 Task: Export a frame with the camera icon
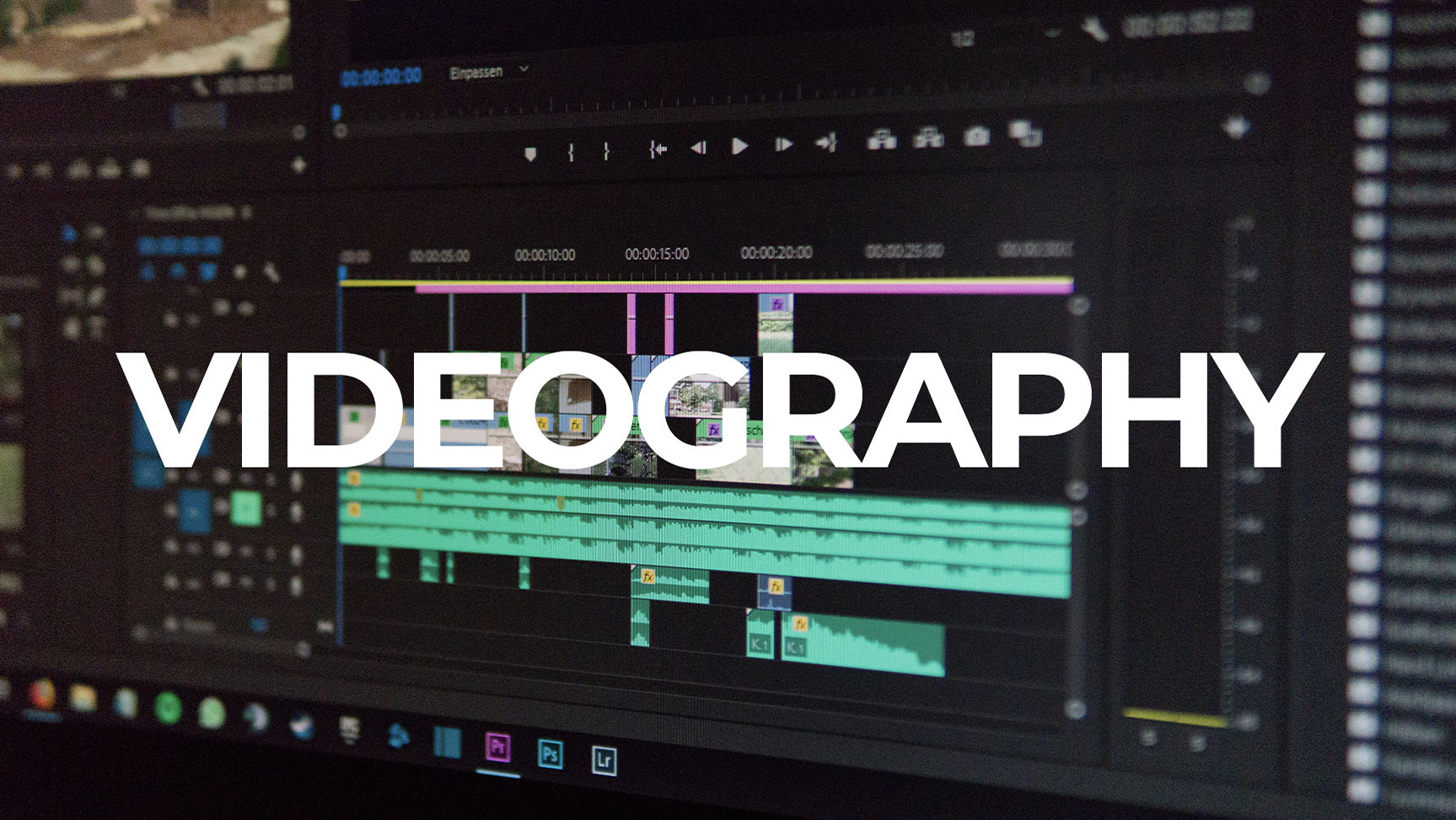pos(976,135)
